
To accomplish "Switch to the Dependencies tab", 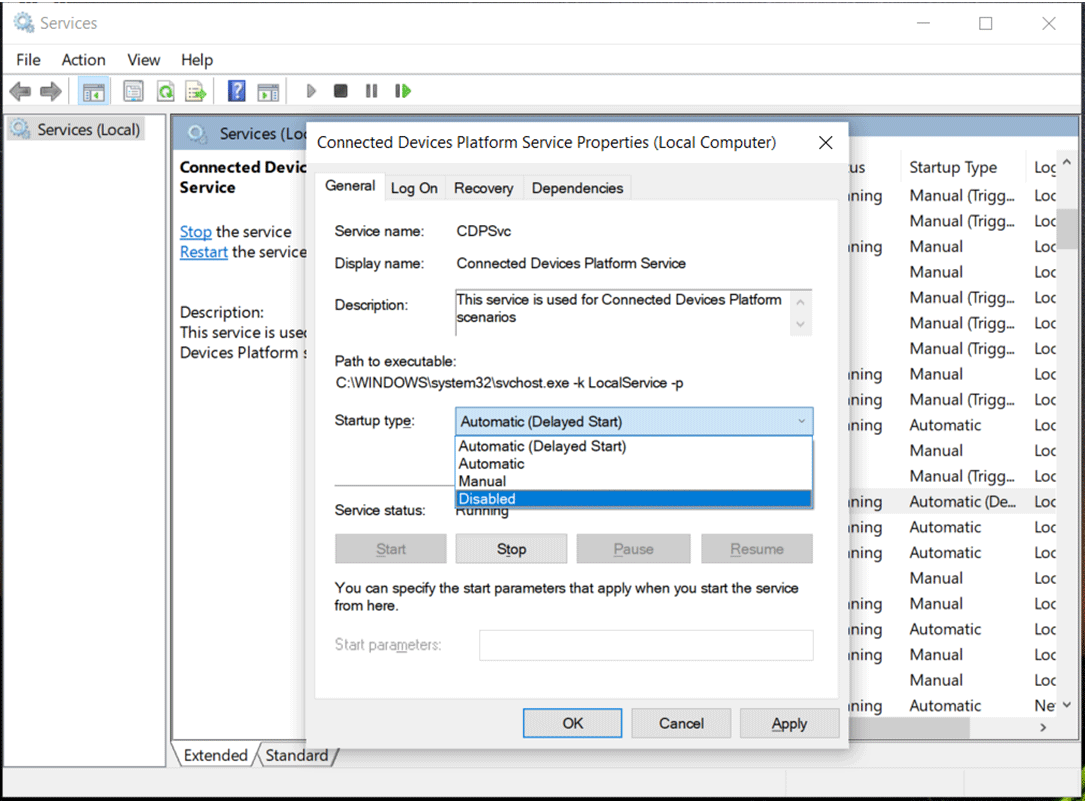I will tap(577, 188).
